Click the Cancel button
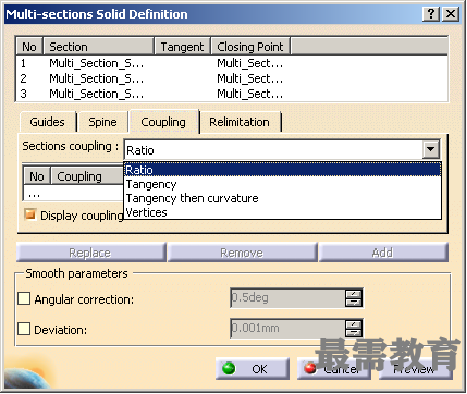Screen dimensions: 467x394 (333, 369)
